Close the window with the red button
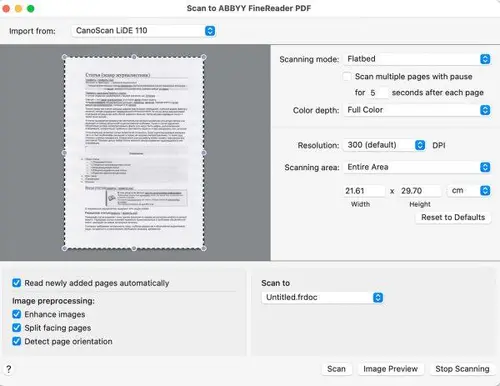 click(6, 8)
